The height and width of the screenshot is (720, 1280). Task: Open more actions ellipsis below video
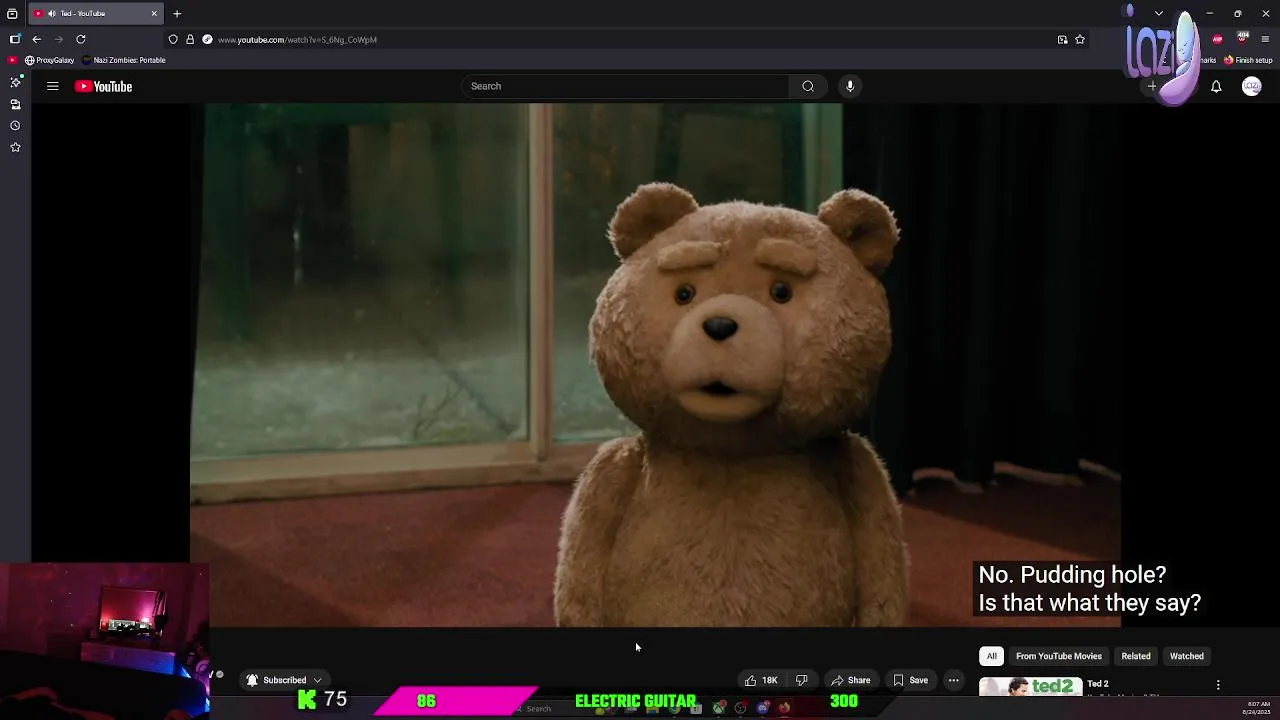953,680
